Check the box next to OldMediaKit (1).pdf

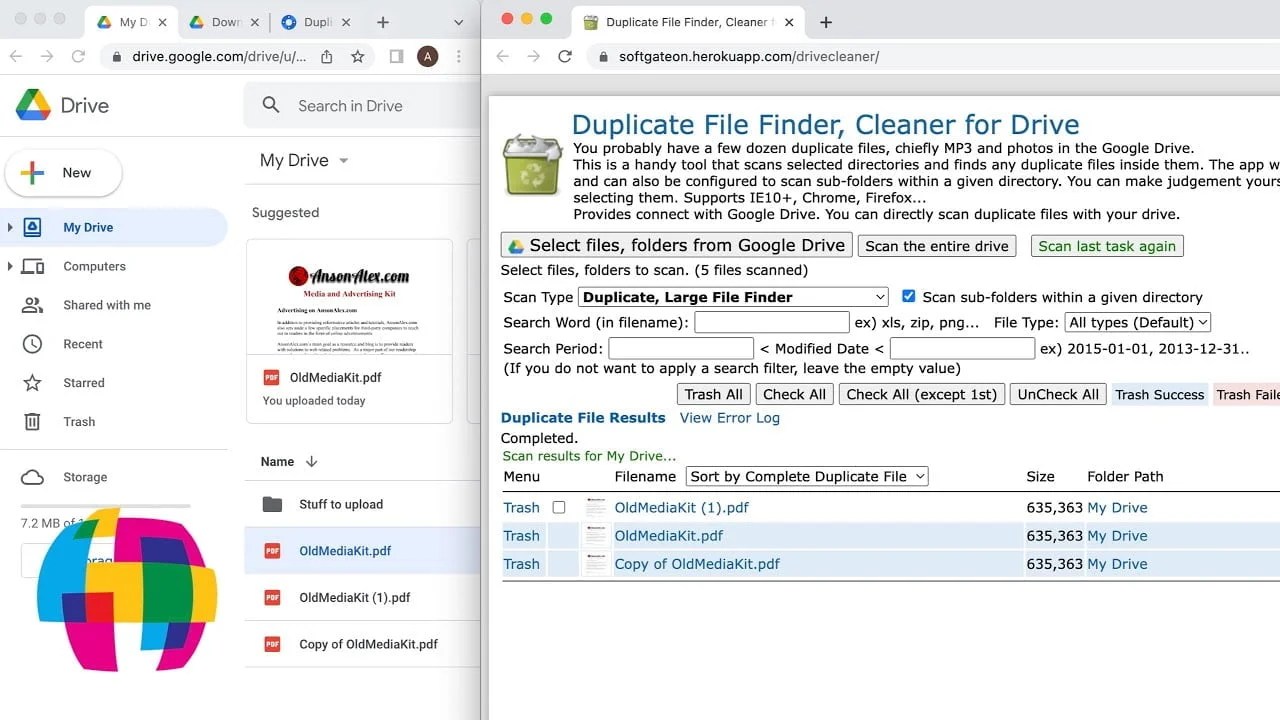(x=559, y=507)
